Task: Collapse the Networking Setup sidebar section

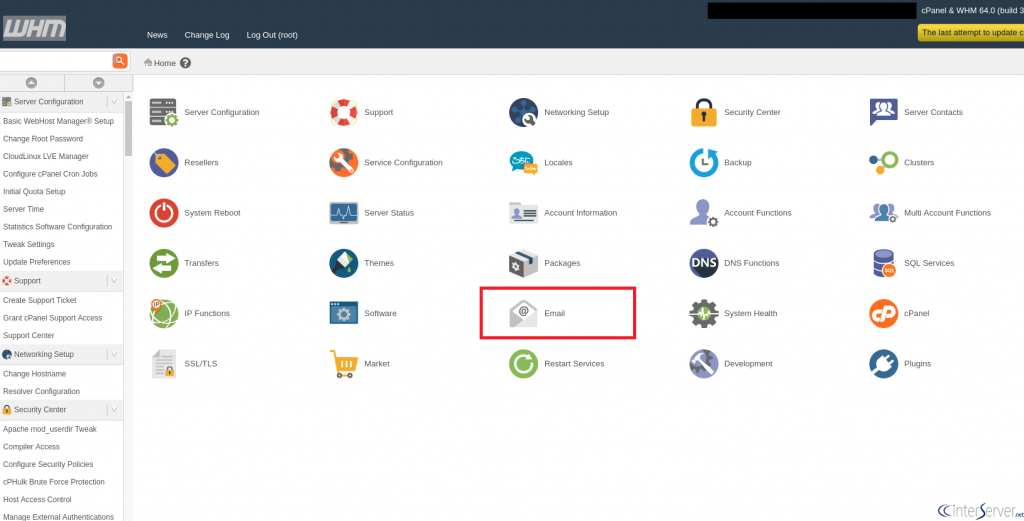Action: (x=114, y=354)
